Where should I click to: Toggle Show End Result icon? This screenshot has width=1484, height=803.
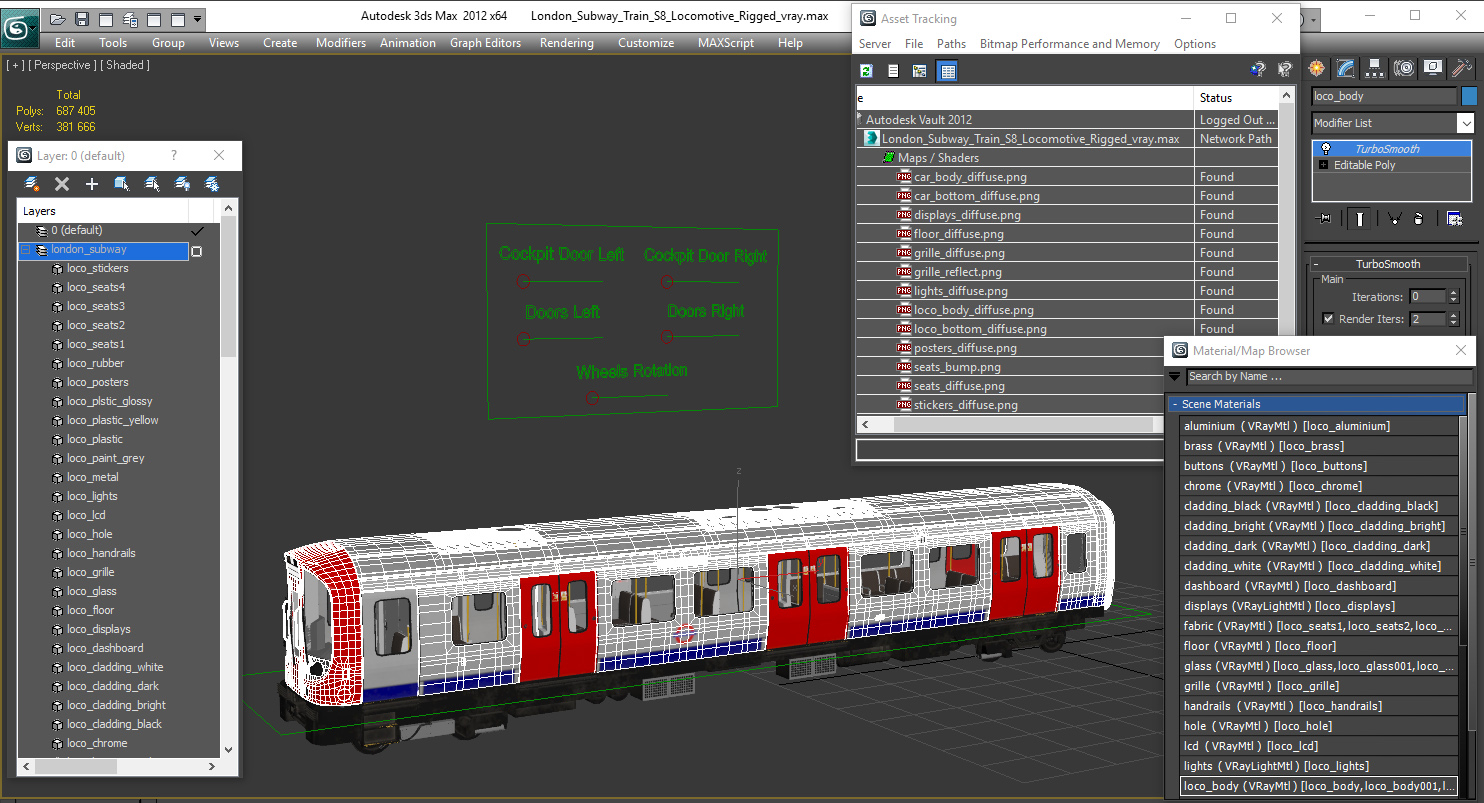click(1359, 218)
